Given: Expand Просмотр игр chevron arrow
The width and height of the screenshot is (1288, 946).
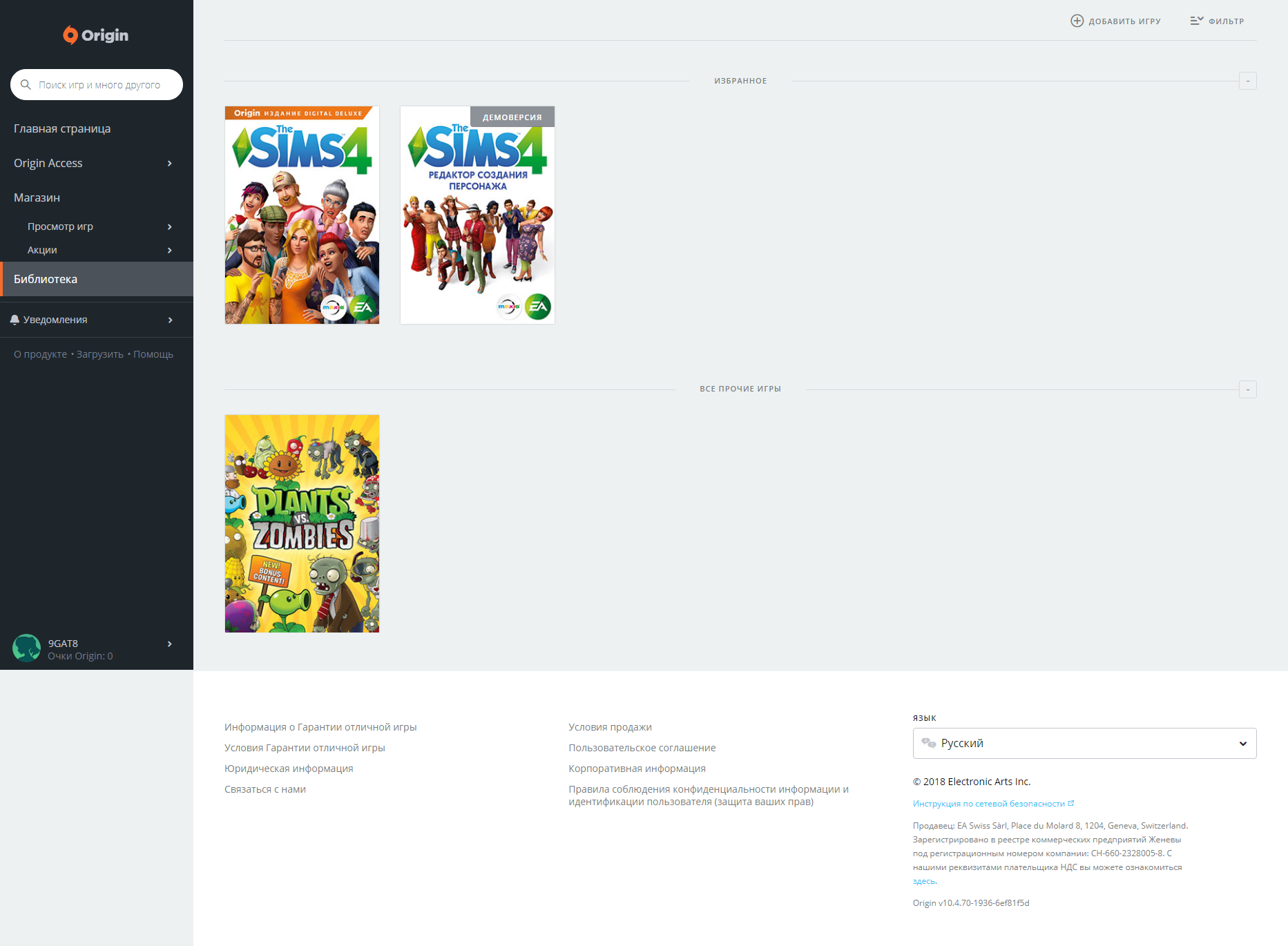Looking at the screenshot, I should (x=170, y=226).
